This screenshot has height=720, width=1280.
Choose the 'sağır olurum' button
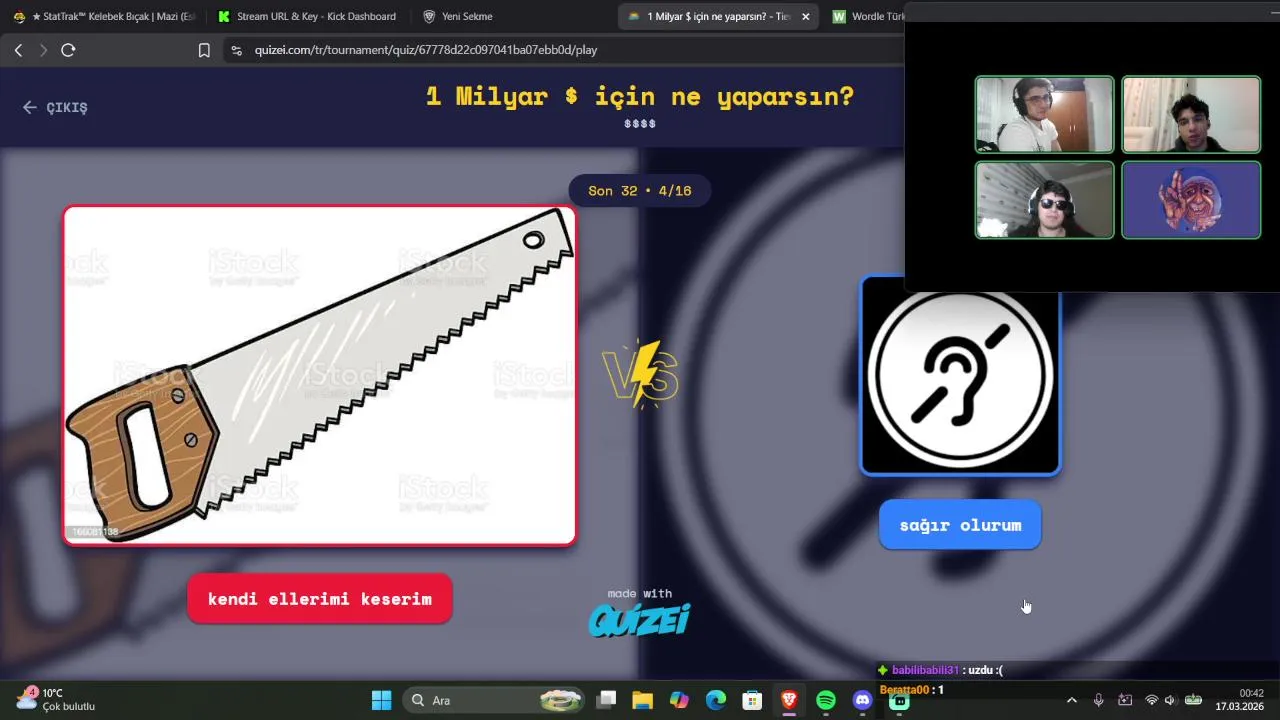point(960,525)
